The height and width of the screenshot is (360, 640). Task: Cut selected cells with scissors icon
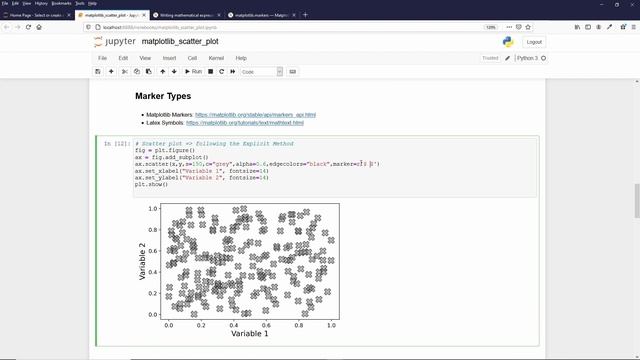[x=125, y=71]
